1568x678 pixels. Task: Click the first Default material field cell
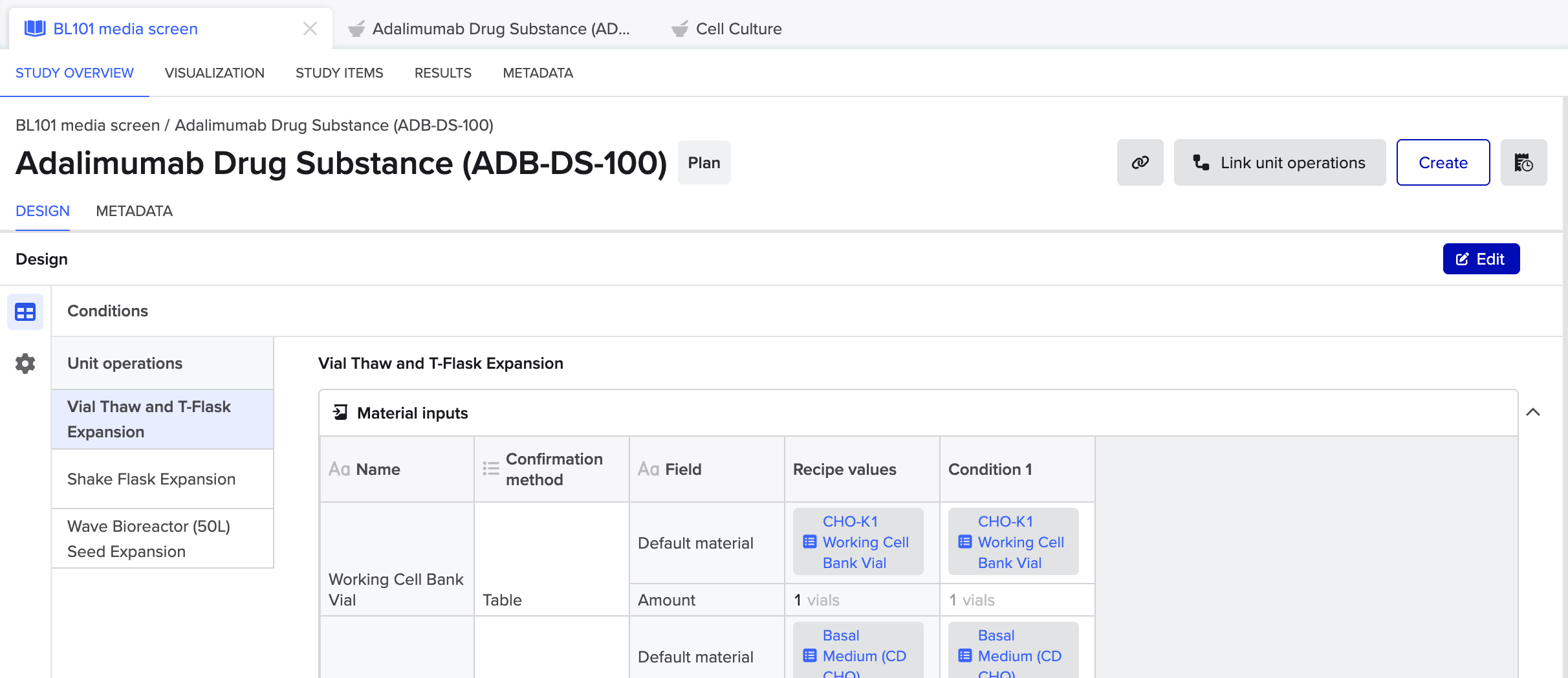[x=706, y=543]
